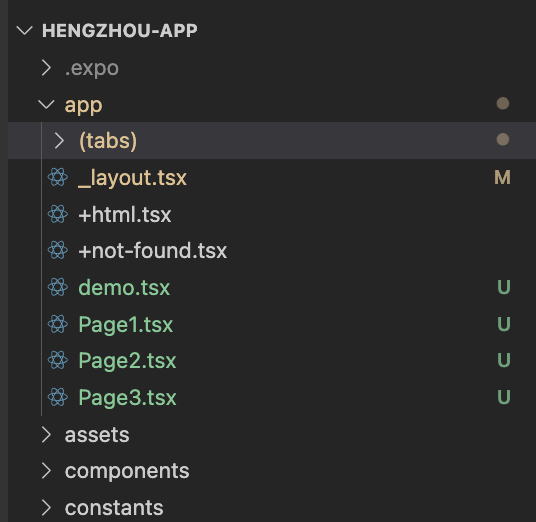This screenshot has height=522, width=536.
Task: Expand the (tabs) folder arrow
Action: click(x=59, y=141)
